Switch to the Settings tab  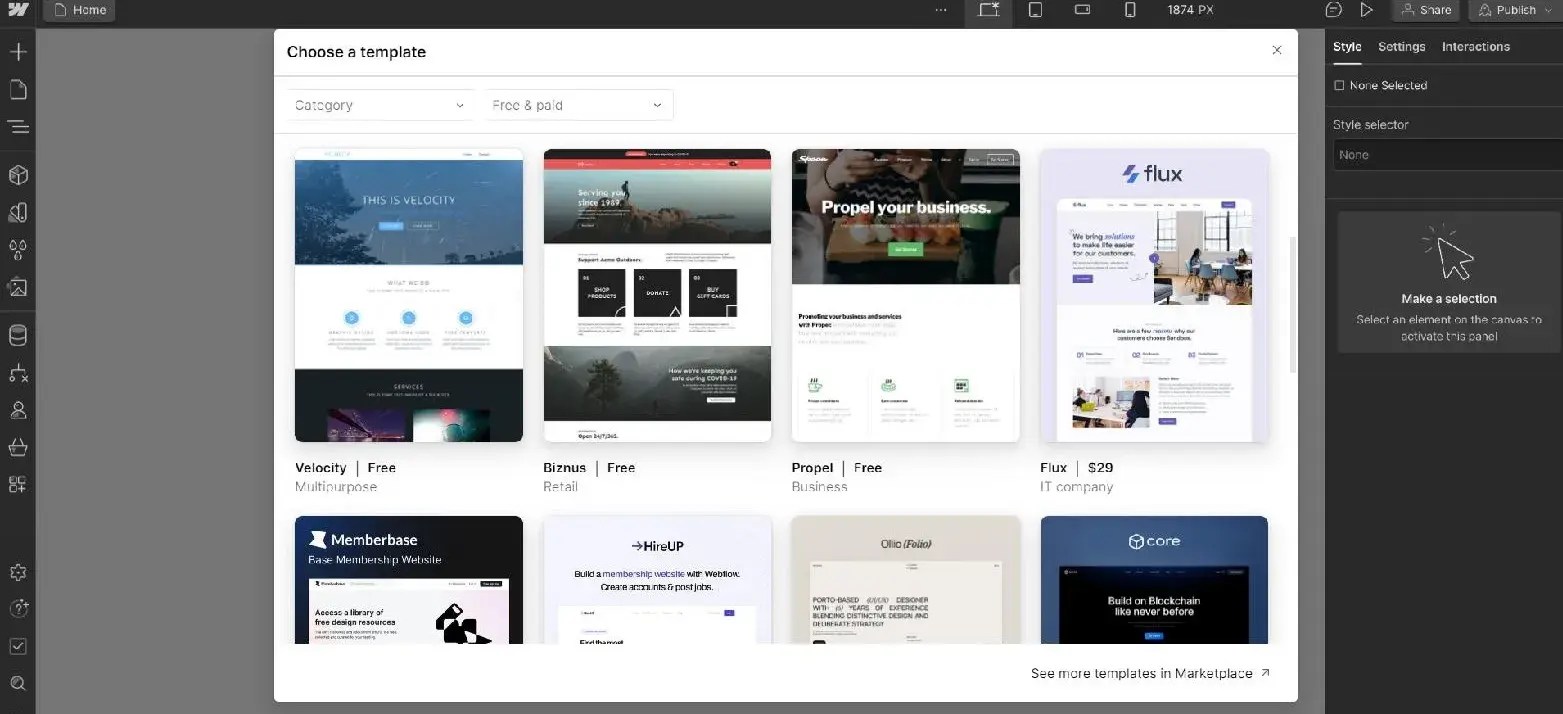point(1401,46)
